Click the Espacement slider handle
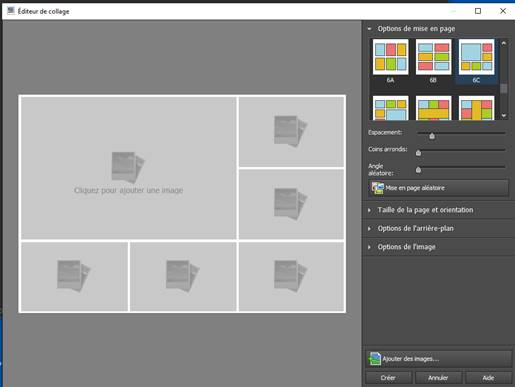The width and height of the screenshot is (515, 387). click(x=432, y=136)
